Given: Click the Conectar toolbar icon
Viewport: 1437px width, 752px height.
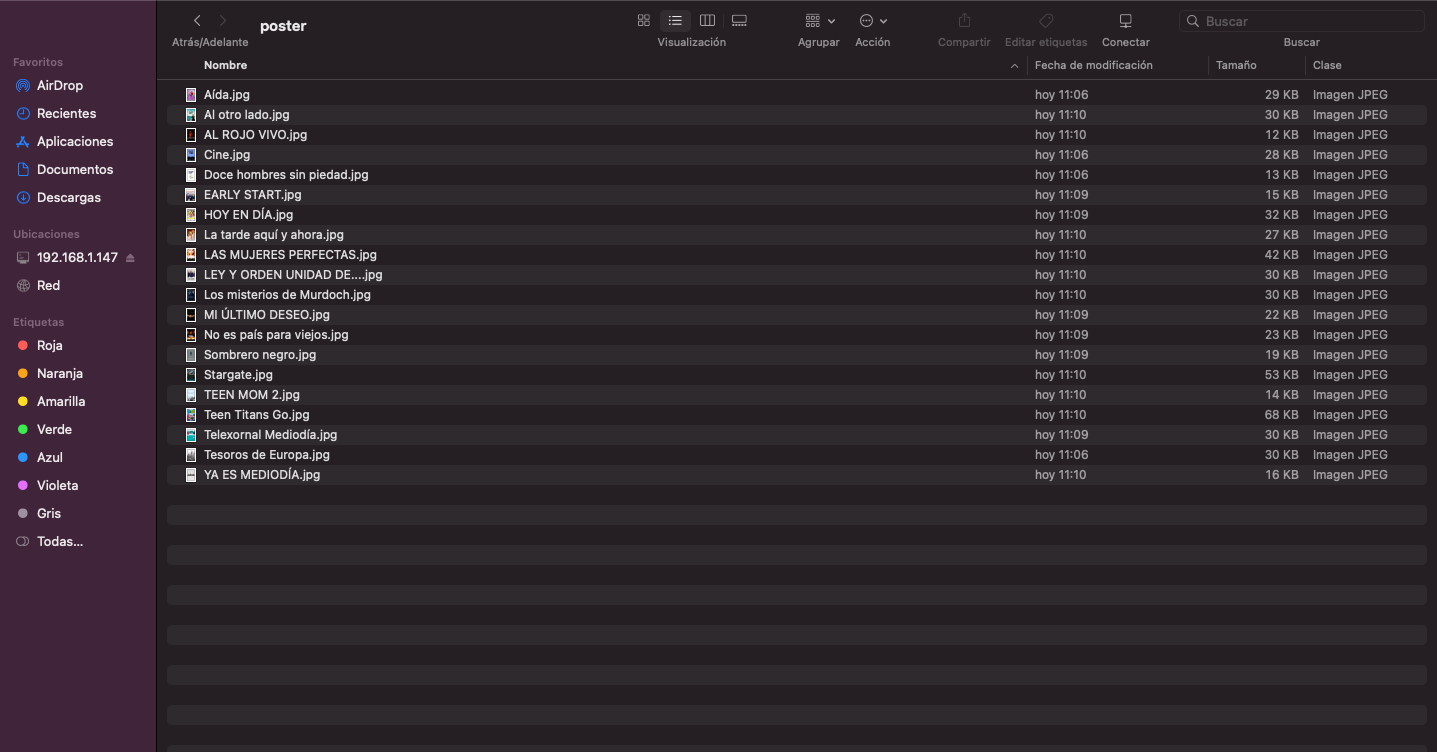Looking at the screenshot, I should click(x=1125, y=21).
